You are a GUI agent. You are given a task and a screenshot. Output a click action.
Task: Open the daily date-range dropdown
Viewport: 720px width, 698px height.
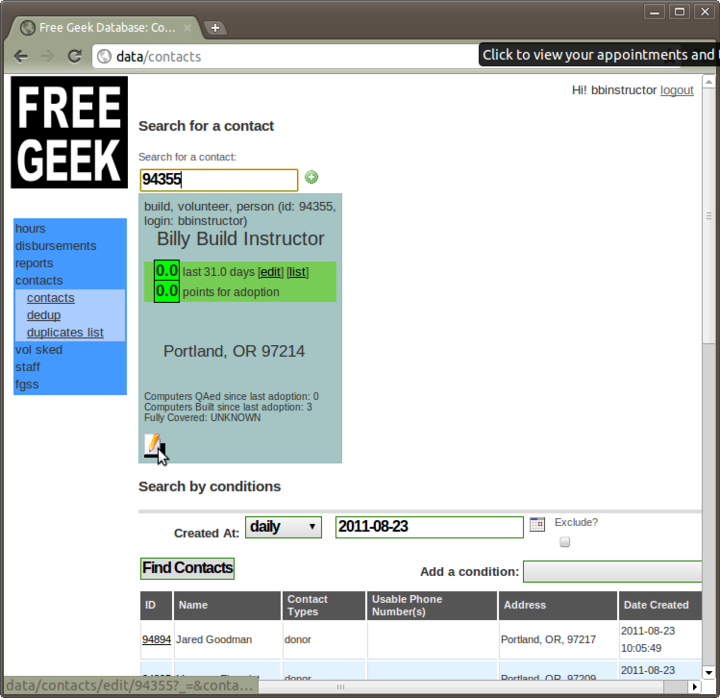click(283, 527)
